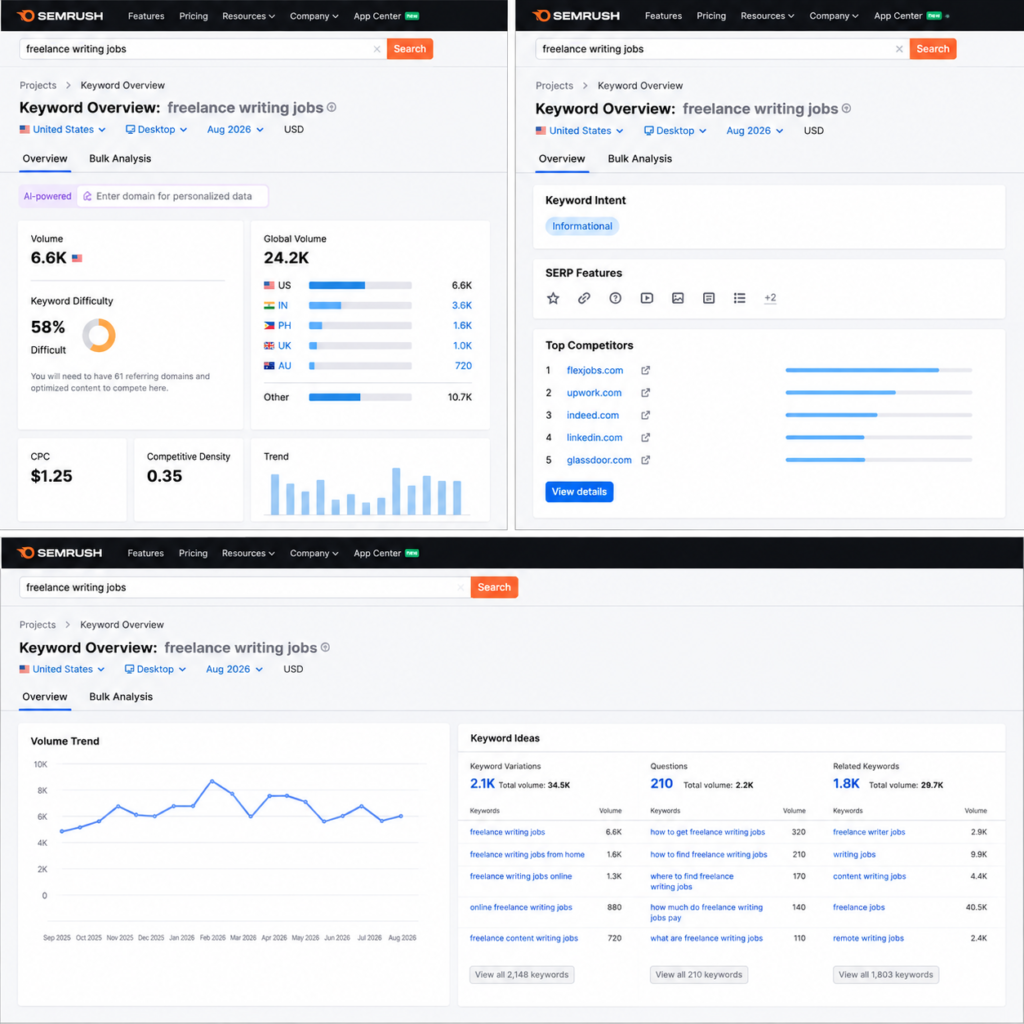Open Aug 2026 date dropdown in top-right panel
The image size is (1024, 1024).
click(754, 131)
